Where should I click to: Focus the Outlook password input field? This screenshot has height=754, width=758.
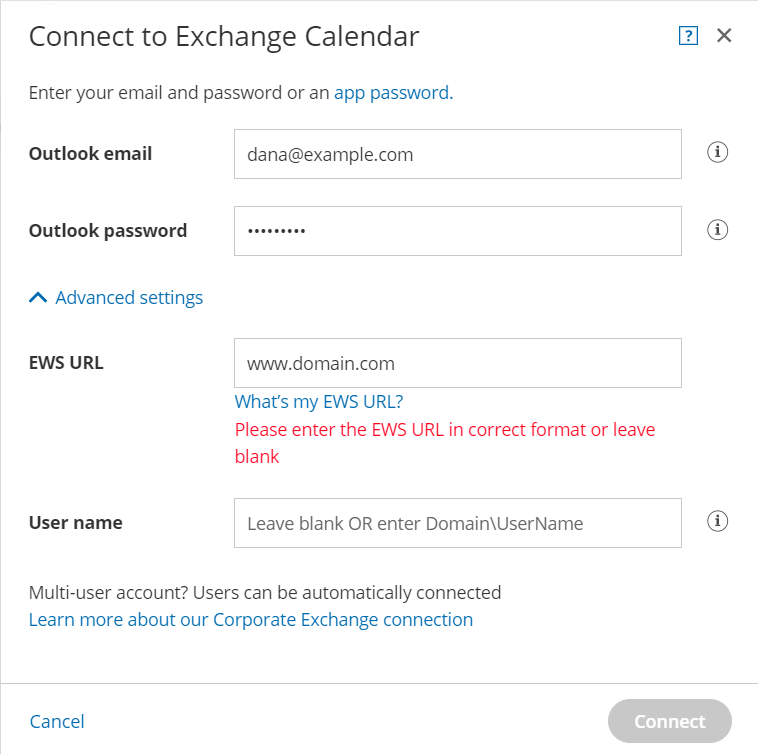point(457,231)
